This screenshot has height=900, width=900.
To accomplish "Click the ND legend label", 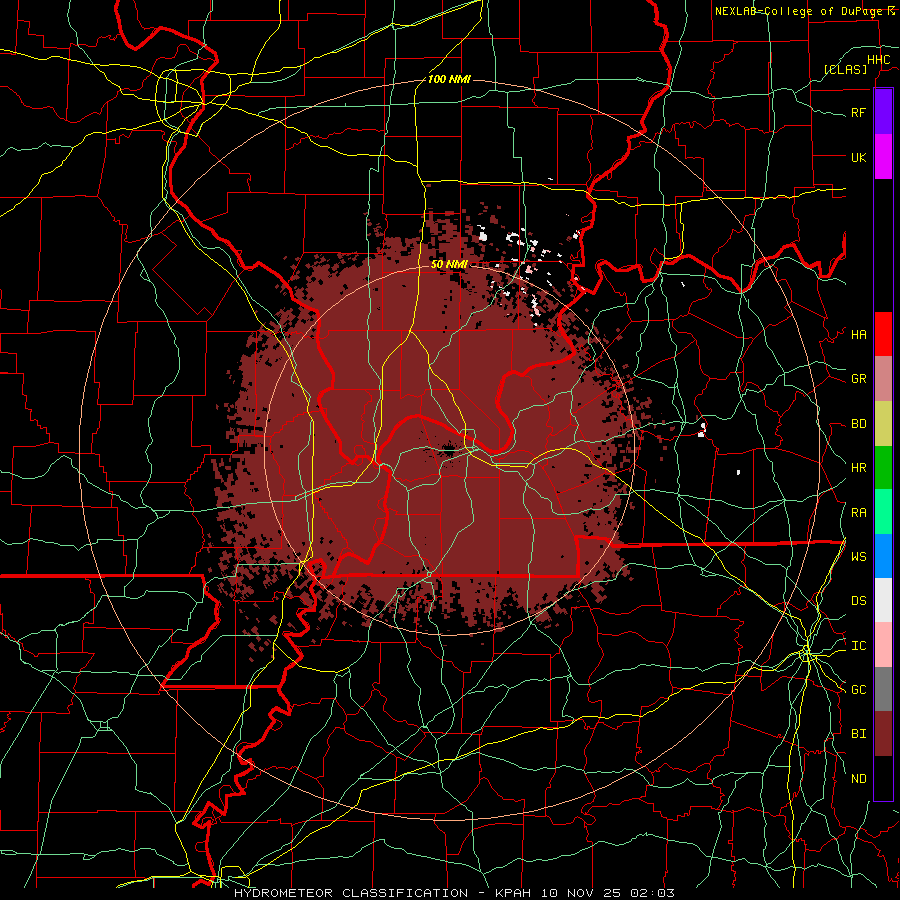I will 858,779.
